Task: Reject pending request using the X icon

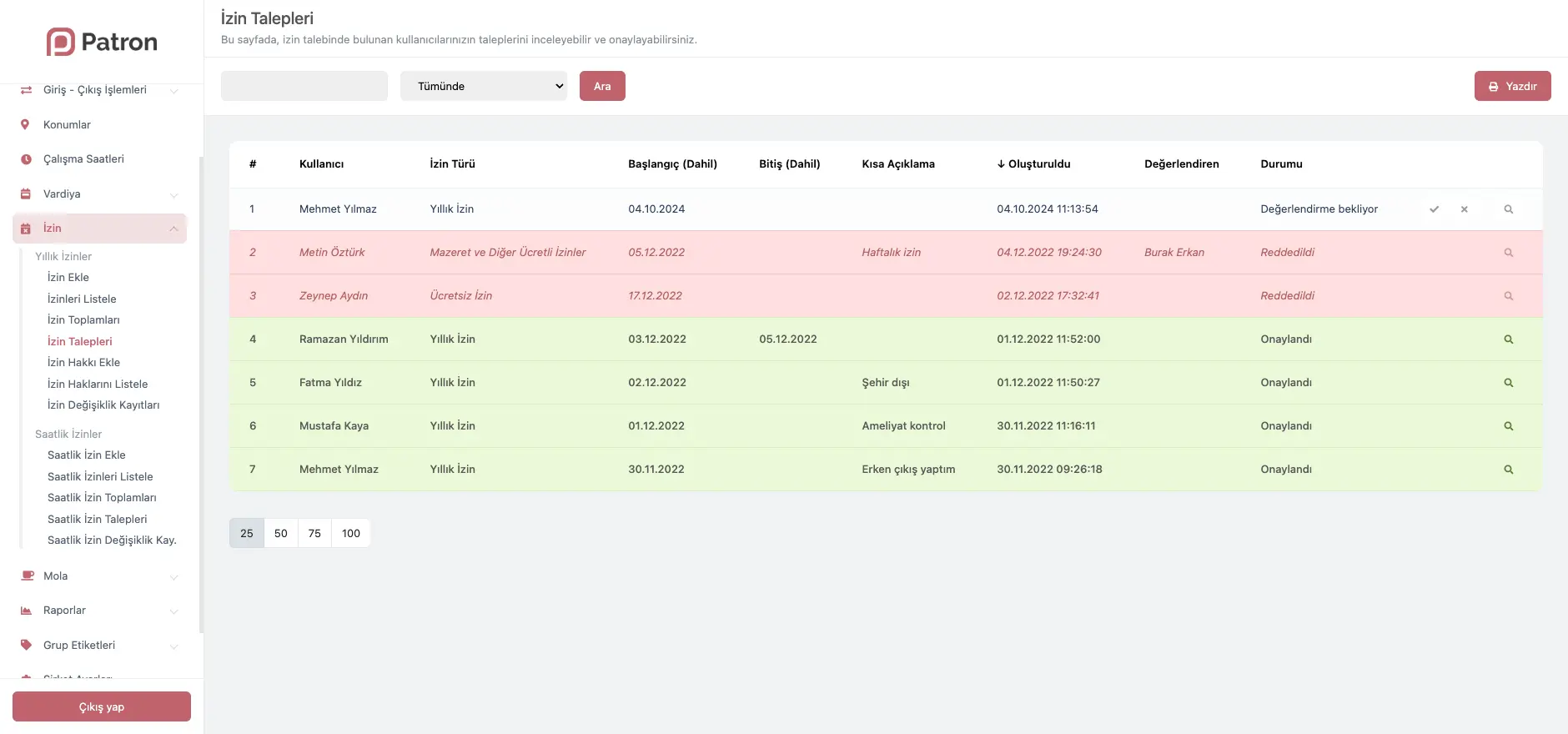Action: pyautogui.click(x=1464, y=209)
